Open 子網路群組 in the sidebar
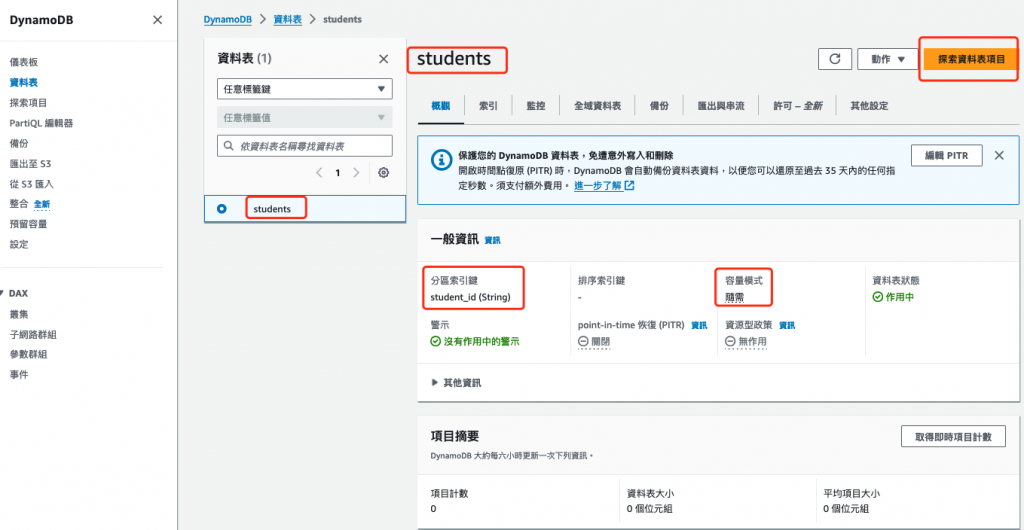The width and height of the screenshot is (1024, 530). 33,334
